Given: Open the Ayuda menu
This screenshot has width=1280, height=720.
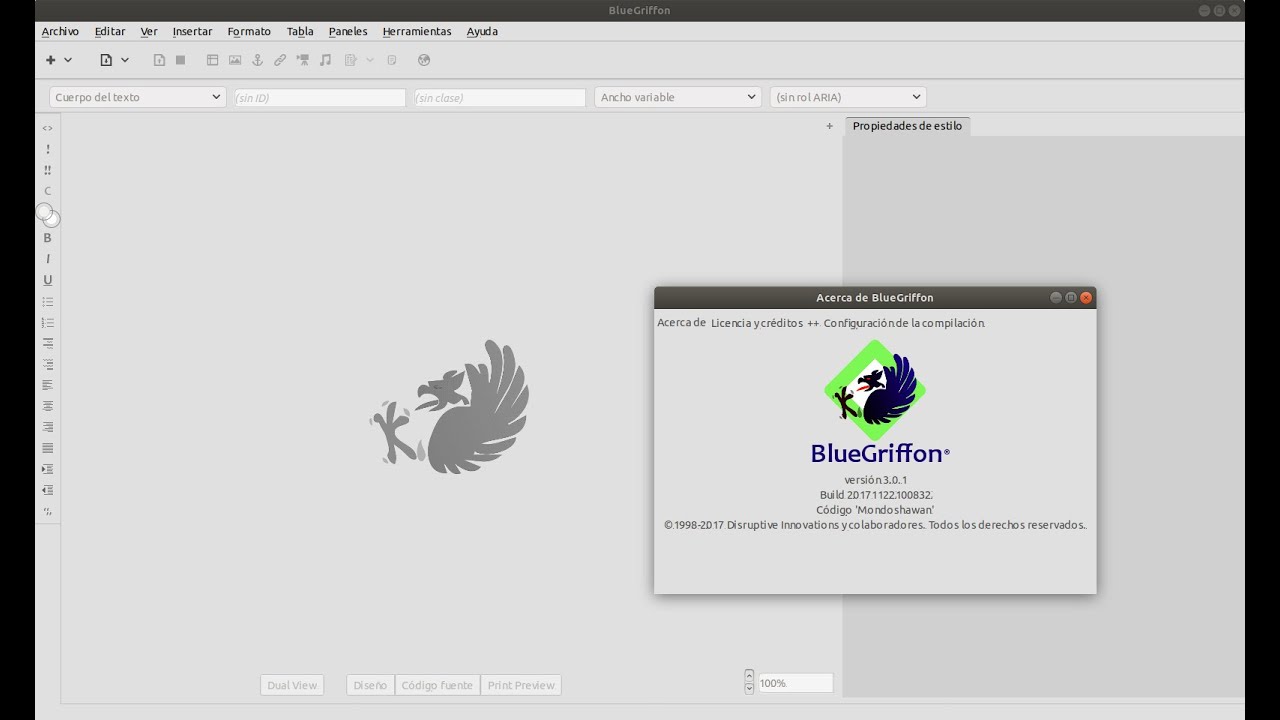Looking at the screenshot, I should pyautogui.click(x=482, y=31).
